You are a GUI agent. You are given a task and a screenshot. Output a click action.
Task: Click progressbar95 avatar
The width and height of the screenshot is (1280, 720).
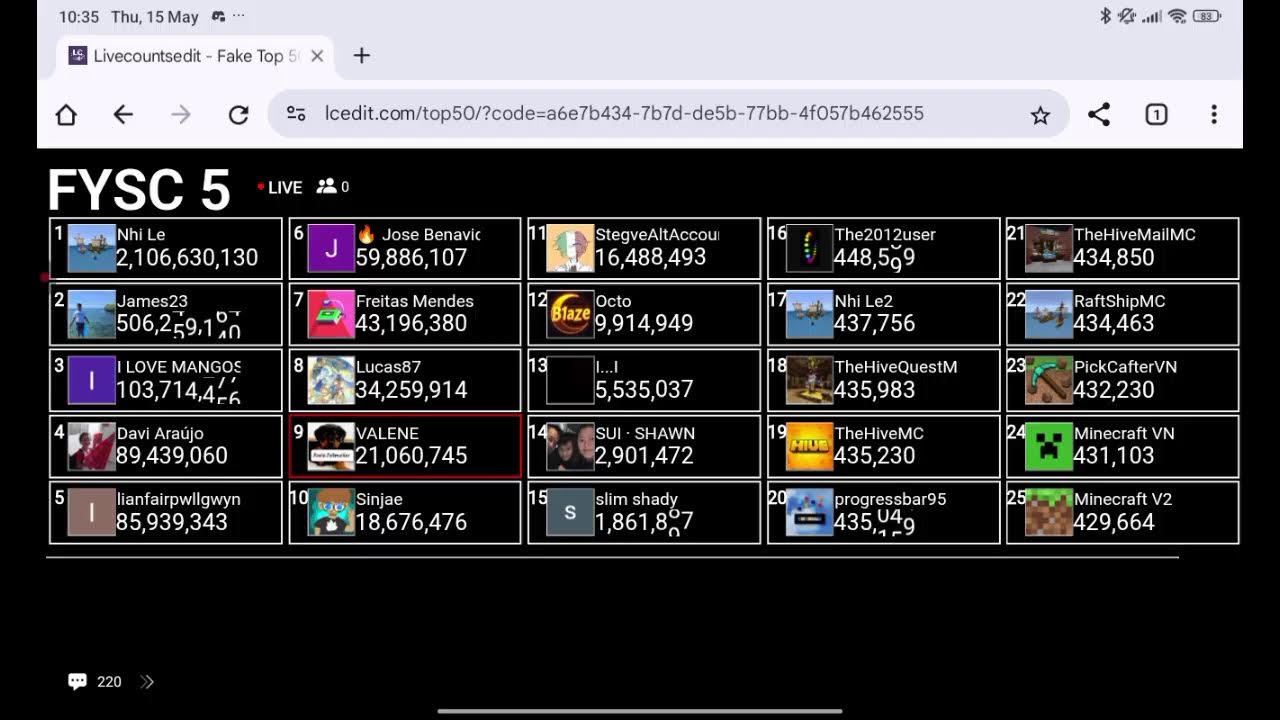click(810, 513)
